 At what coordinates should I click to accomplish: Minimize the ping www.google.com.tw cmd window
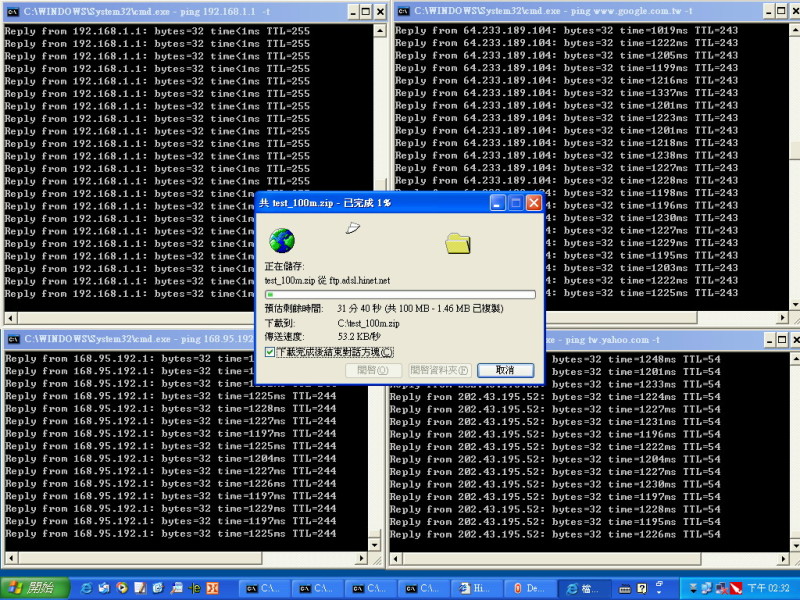coord(769,11)
